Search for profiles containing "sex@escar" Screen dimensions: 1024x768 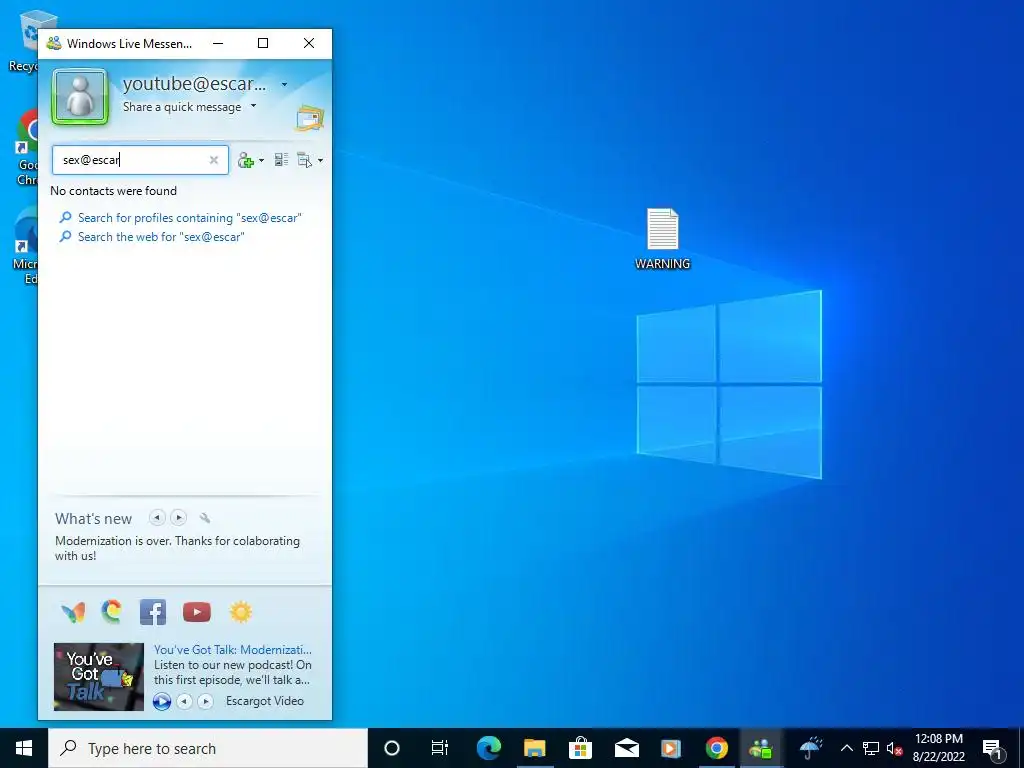(189, 217)
